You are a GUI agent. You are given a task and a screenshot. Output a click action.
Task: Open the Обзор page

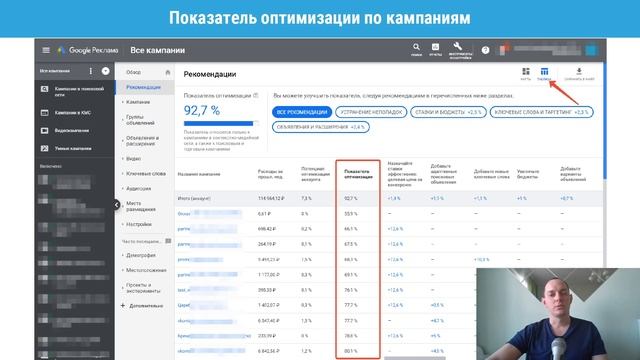[x=133, y=72]
